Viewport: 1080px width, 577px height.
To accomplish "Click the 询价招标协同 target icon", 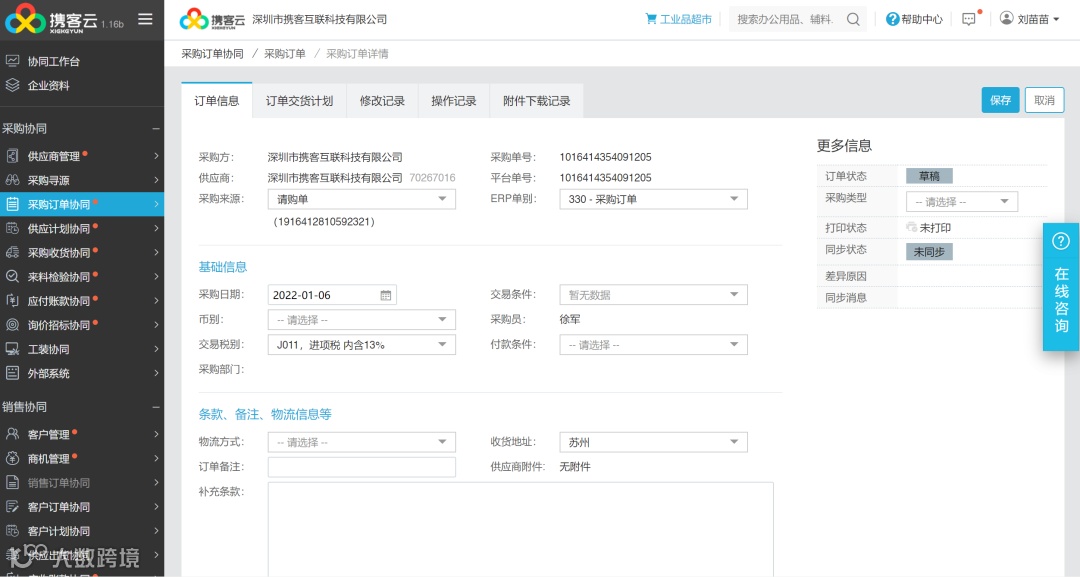I will coord(12,324).
